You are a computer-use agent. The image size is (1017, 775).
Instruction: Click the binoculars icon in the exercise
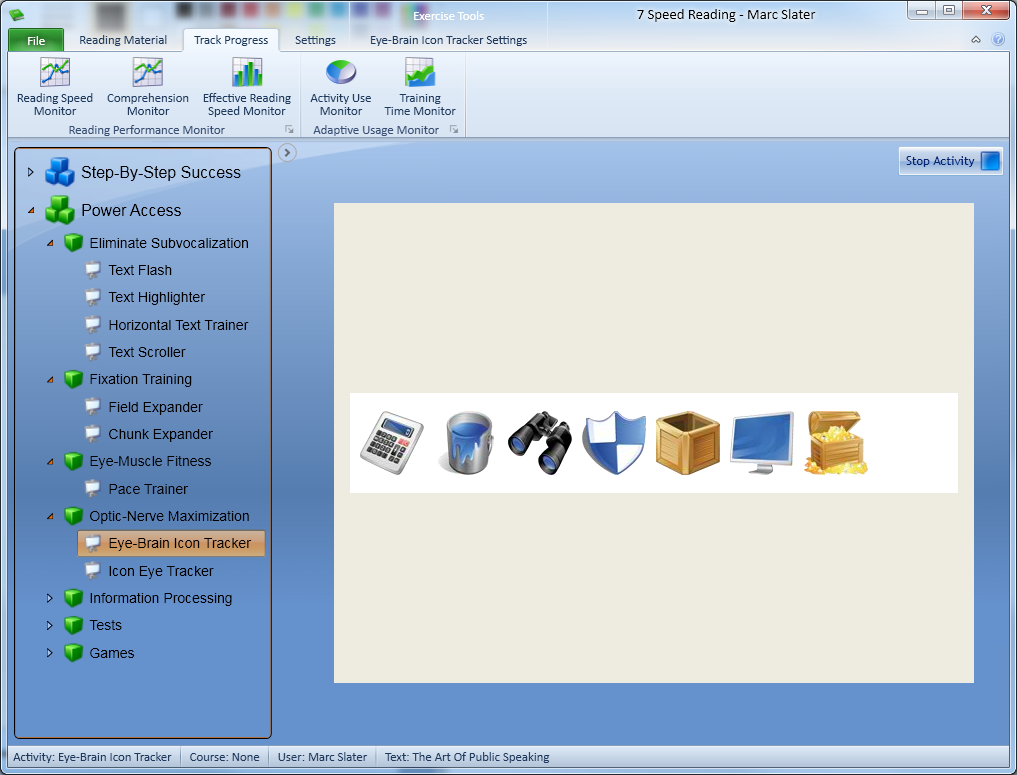click(540, 443)
